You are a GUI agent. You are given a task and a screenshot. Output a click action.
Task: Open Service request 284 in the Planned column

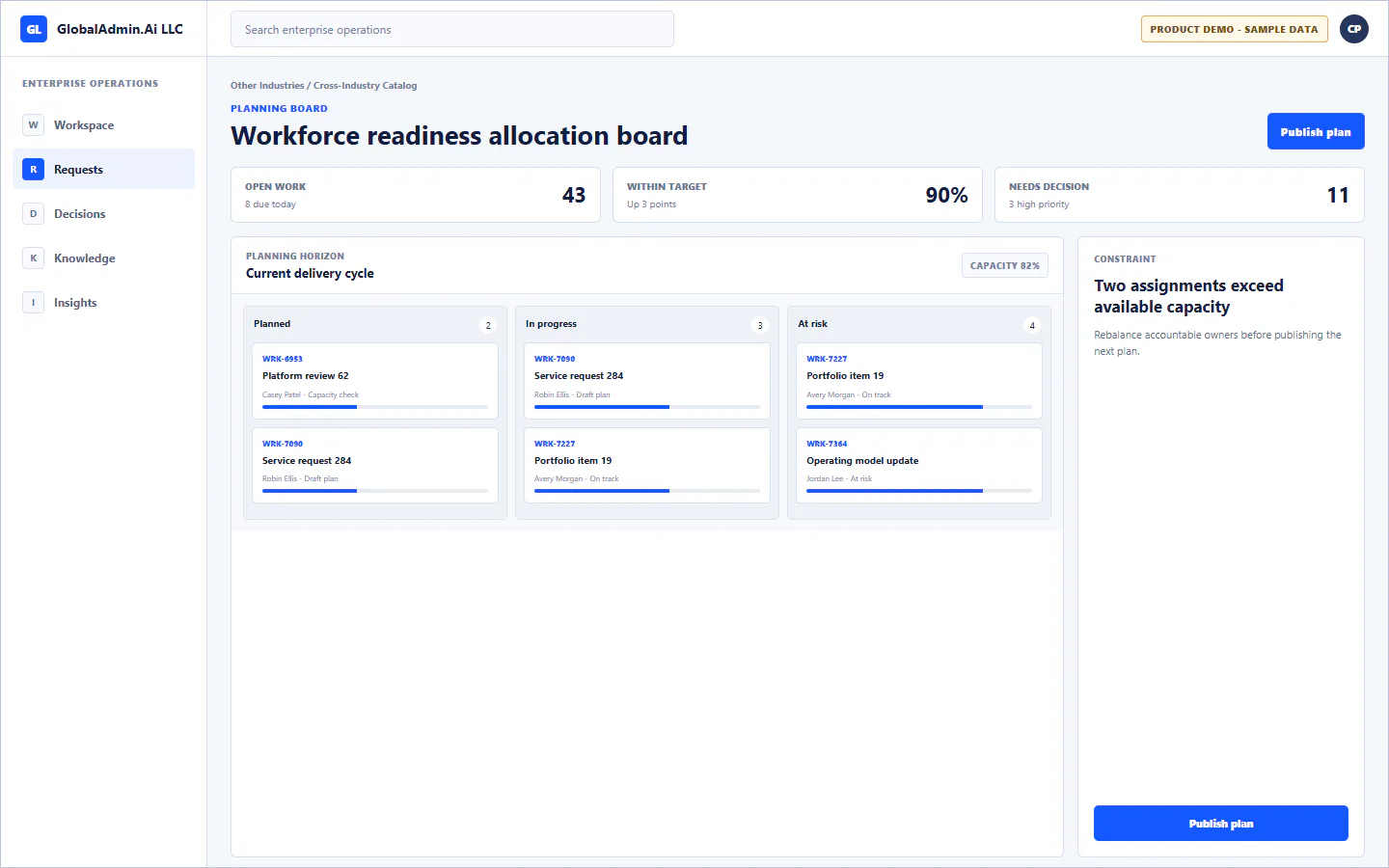(x=375, y=466)
